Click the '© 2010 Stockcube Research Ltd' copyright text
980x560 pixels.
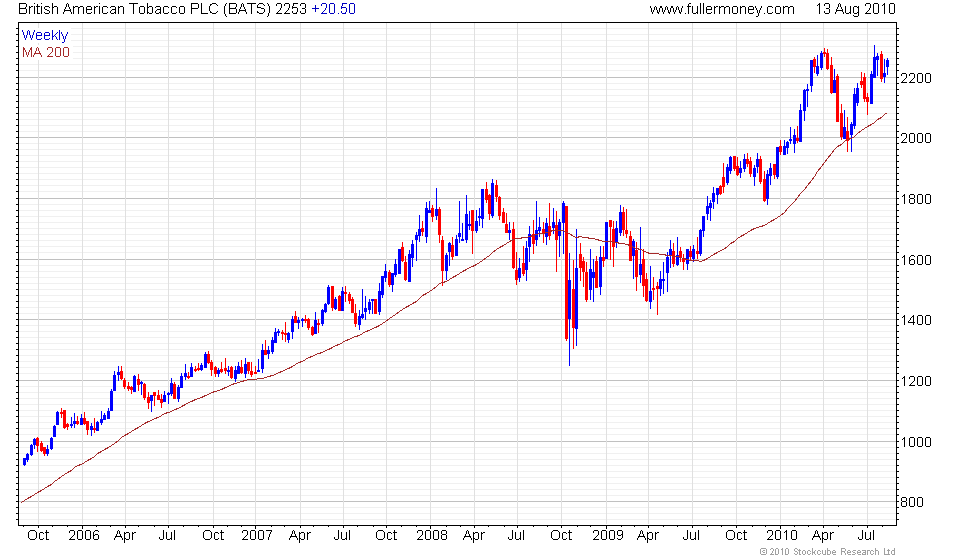[x=828, y=552]
